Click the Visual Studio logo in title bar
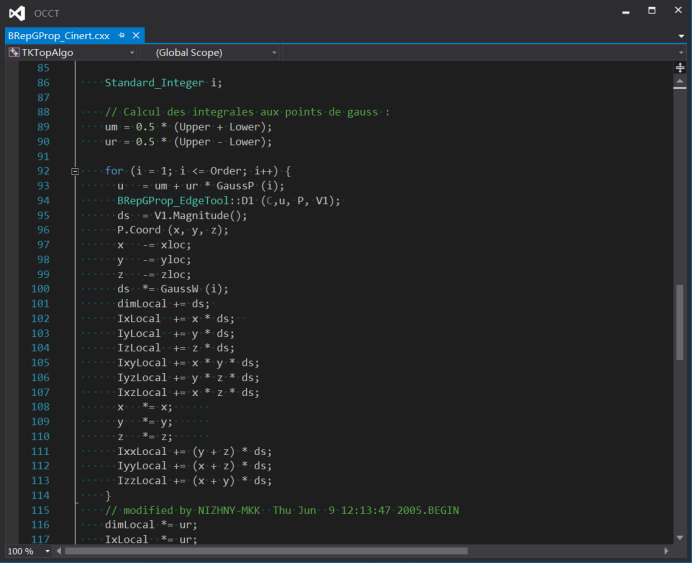This screenshot has height=564, width=692. pos(15,13)
